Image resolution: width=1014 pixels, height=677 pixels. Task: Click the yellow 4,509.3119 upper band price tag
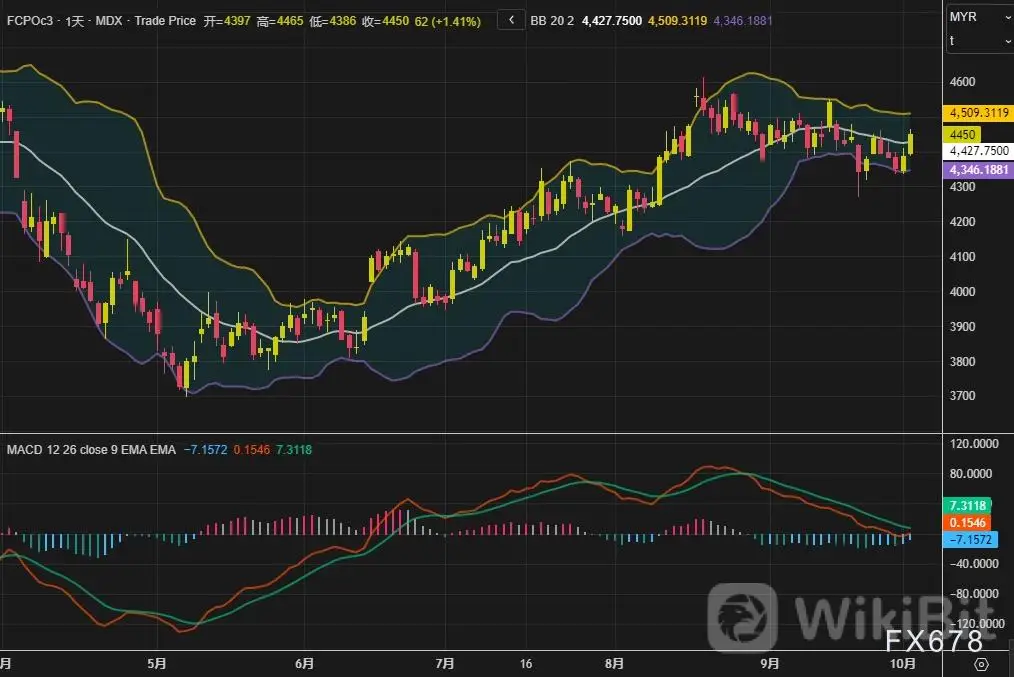pos(979,113)
